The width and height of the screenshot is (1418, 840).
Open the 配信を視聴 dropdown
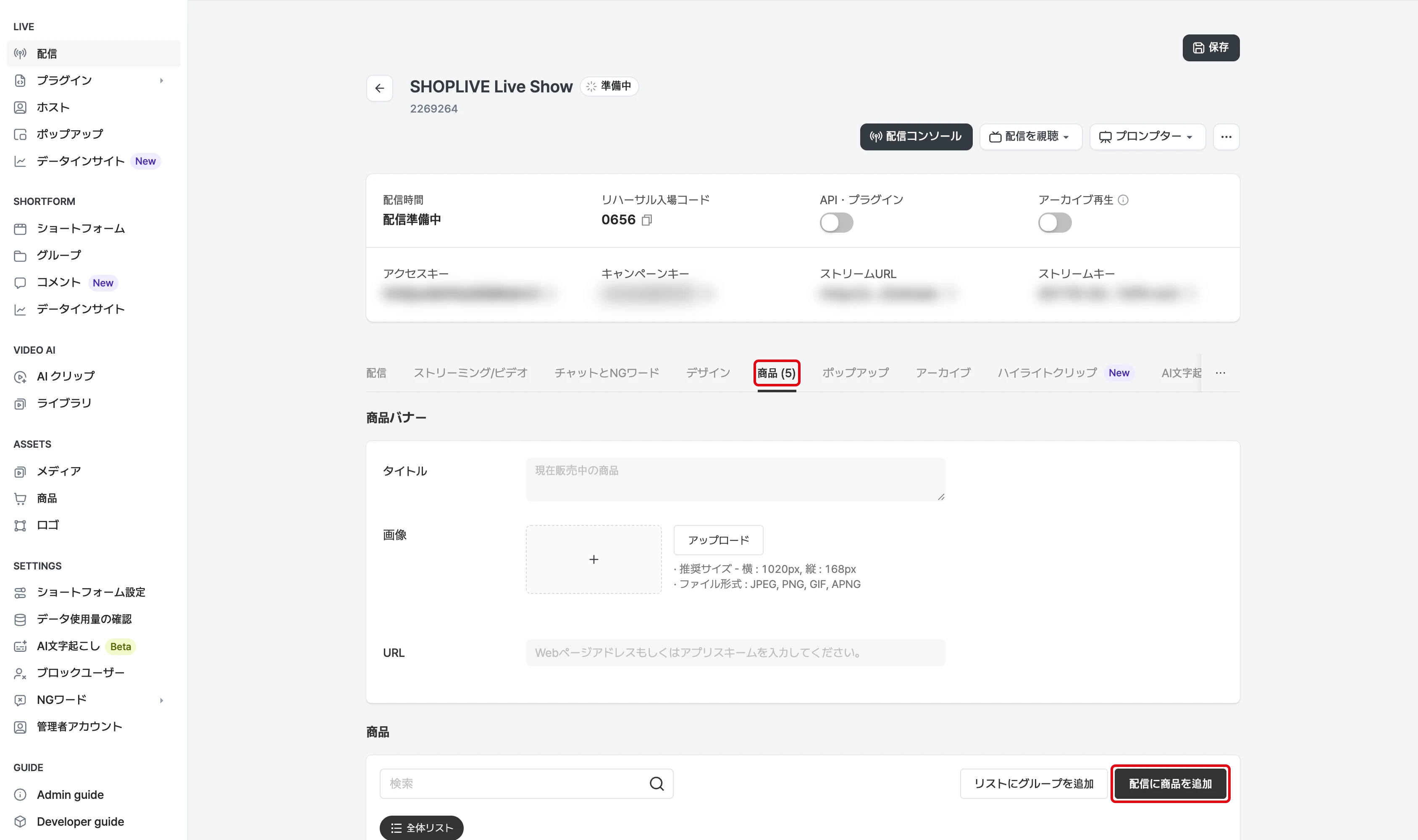(1030, 137)
